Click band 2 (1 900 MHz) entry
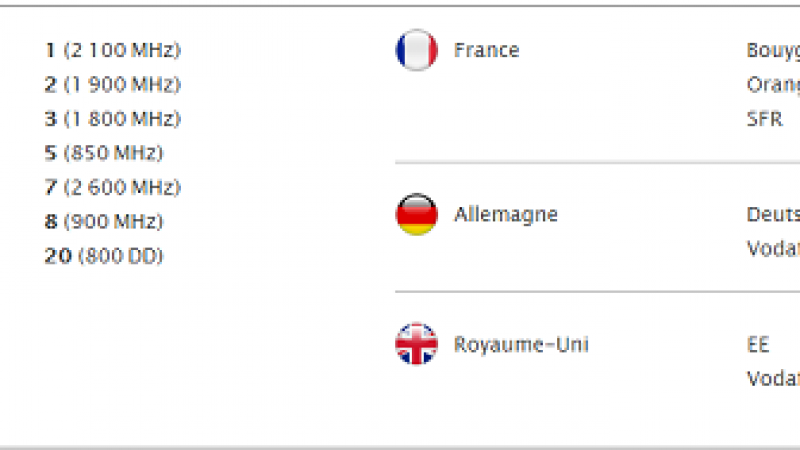 113,85
